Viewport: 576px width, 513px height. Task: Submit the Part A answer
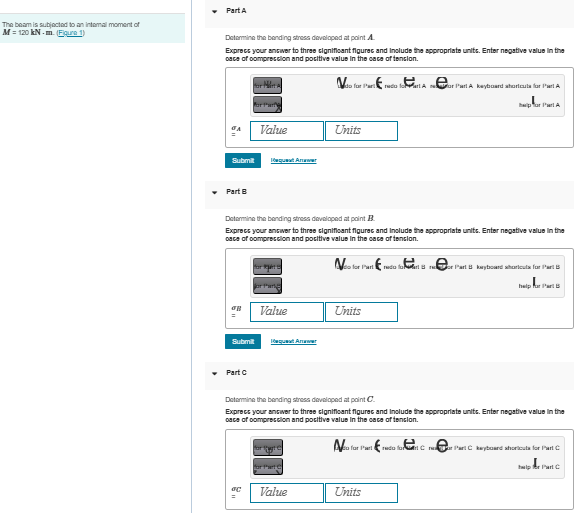pos(243,161)
